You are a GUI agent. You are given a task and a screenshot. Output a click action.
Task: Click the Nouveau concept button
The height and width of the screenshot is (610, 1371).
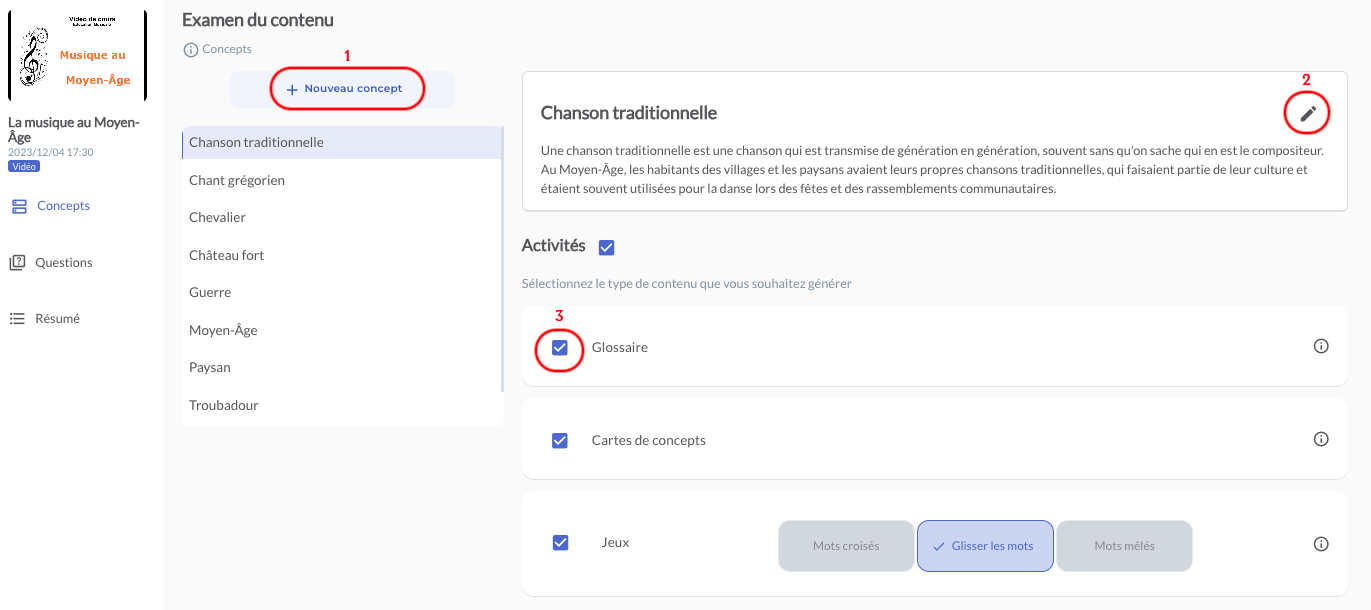[x=343, y=89]
